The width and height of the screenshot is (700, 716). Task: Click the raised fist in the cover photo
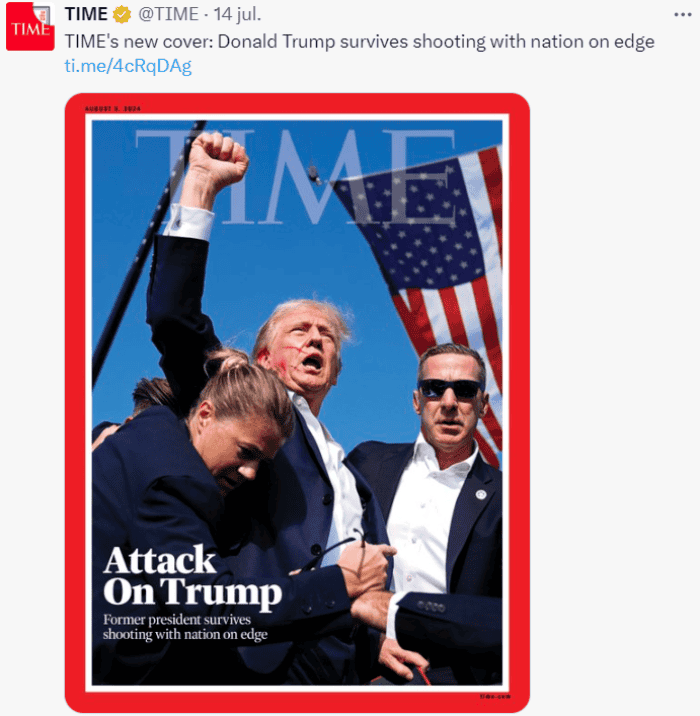[x=218, y=160]
